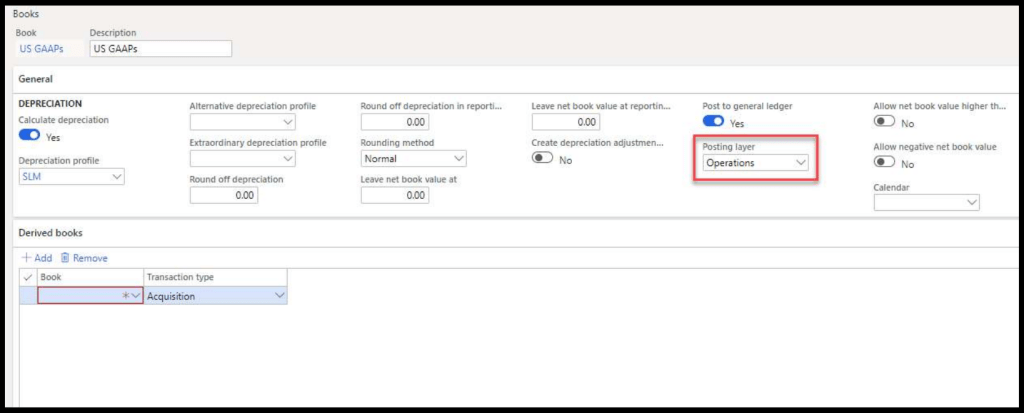Enable Allow net book value higher toggle
This screenshot has height=413, width=1024.
(x=884, y=121)
